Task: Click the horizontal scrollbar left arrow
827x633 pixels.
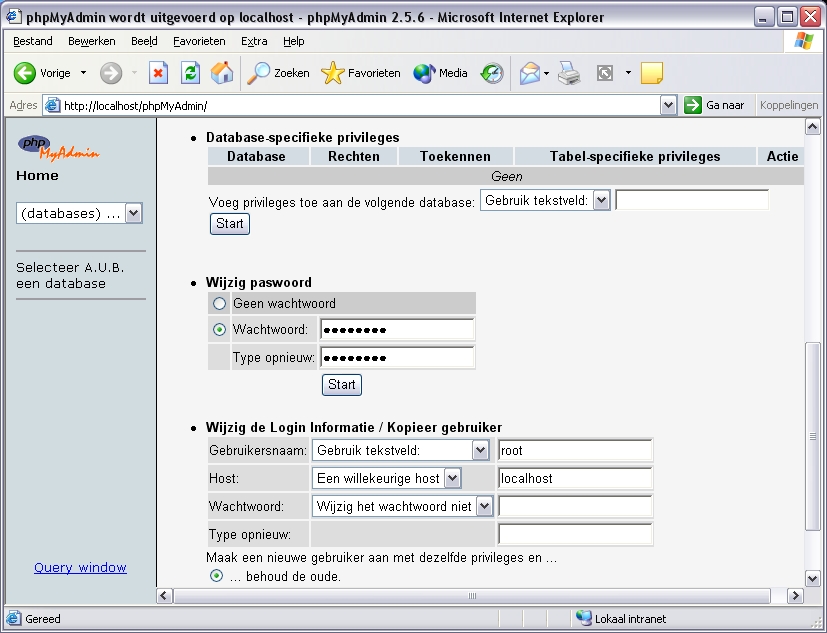Action: pos(164,596)
